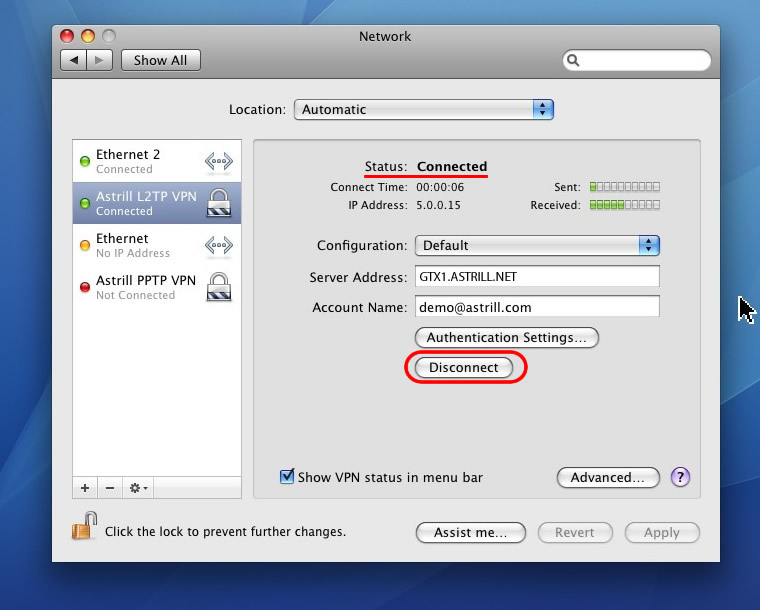Uncheck Show VPN status in menu bar

287,477
